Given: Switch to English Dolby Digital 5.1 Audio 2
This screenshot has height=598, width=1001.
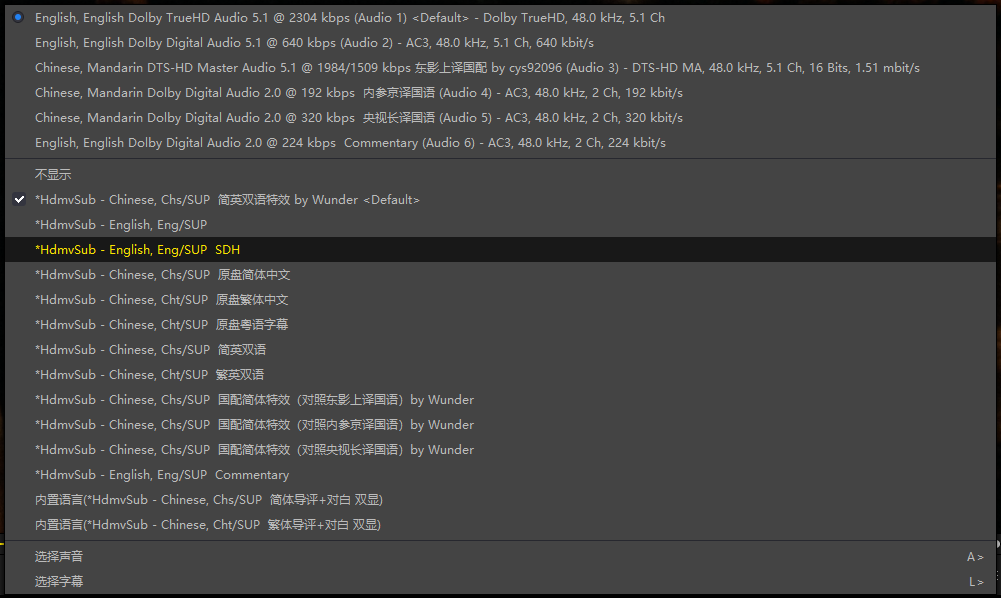Looking at the screenshot, I should (x=314, y=43).
